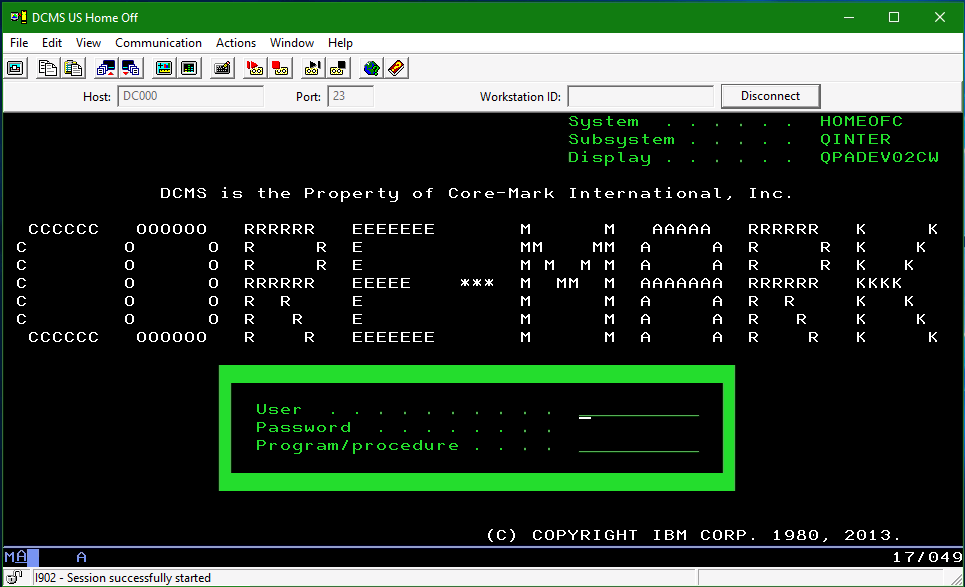
Task: Click the connection status icon in status bar
Action: coord(14,577)
